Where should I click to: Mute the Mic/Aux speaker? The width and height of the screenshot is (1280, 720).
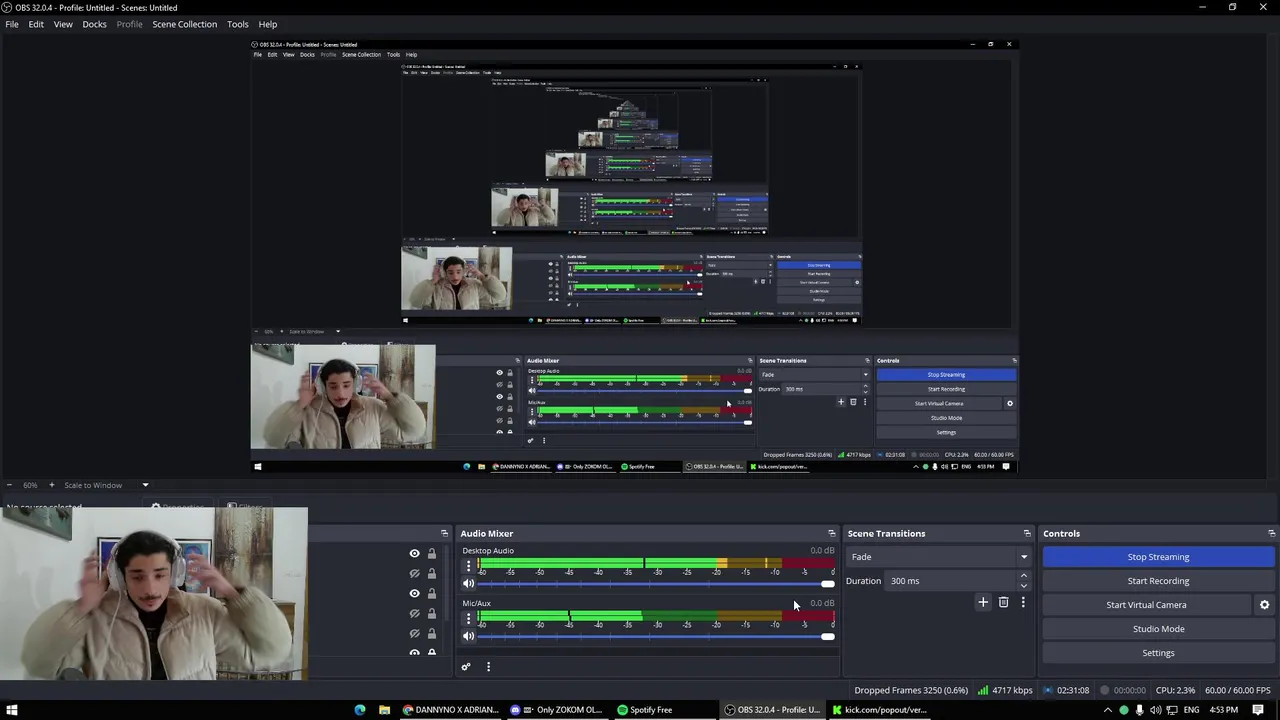point(468,636)
